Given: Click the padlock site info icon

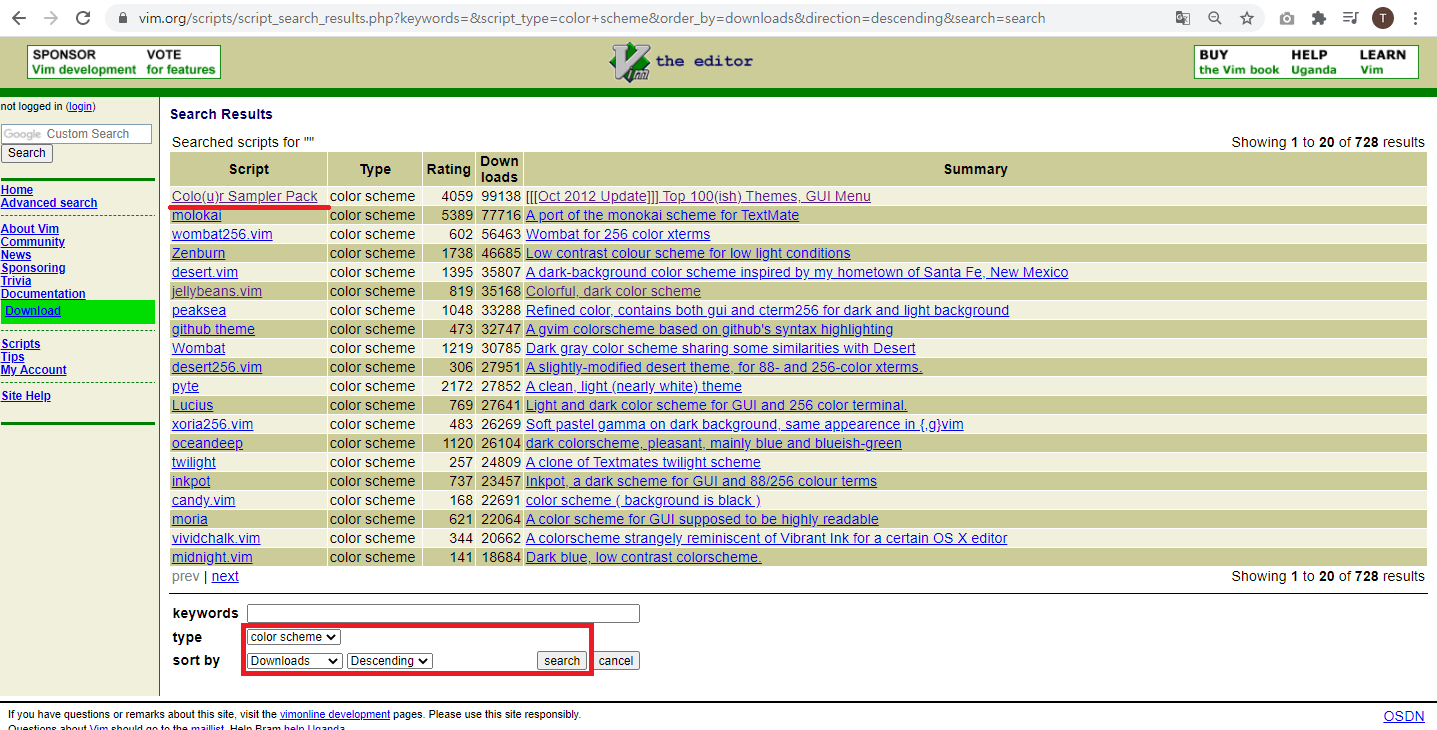Looking at the screenshot, I should (x=124, y=18).
